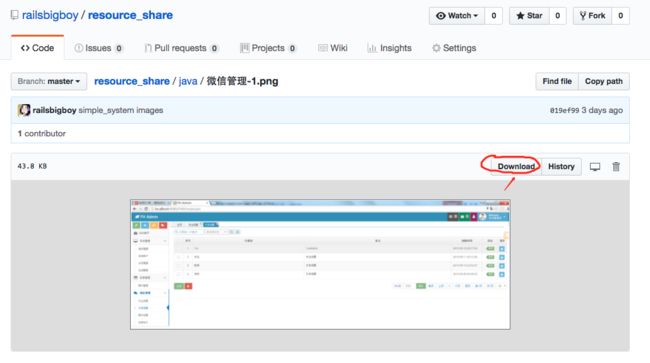Screen dimensions: 650x363
Task: Open the desktop icon next to History
Action: pyautogui.click(x=595, y=167)
